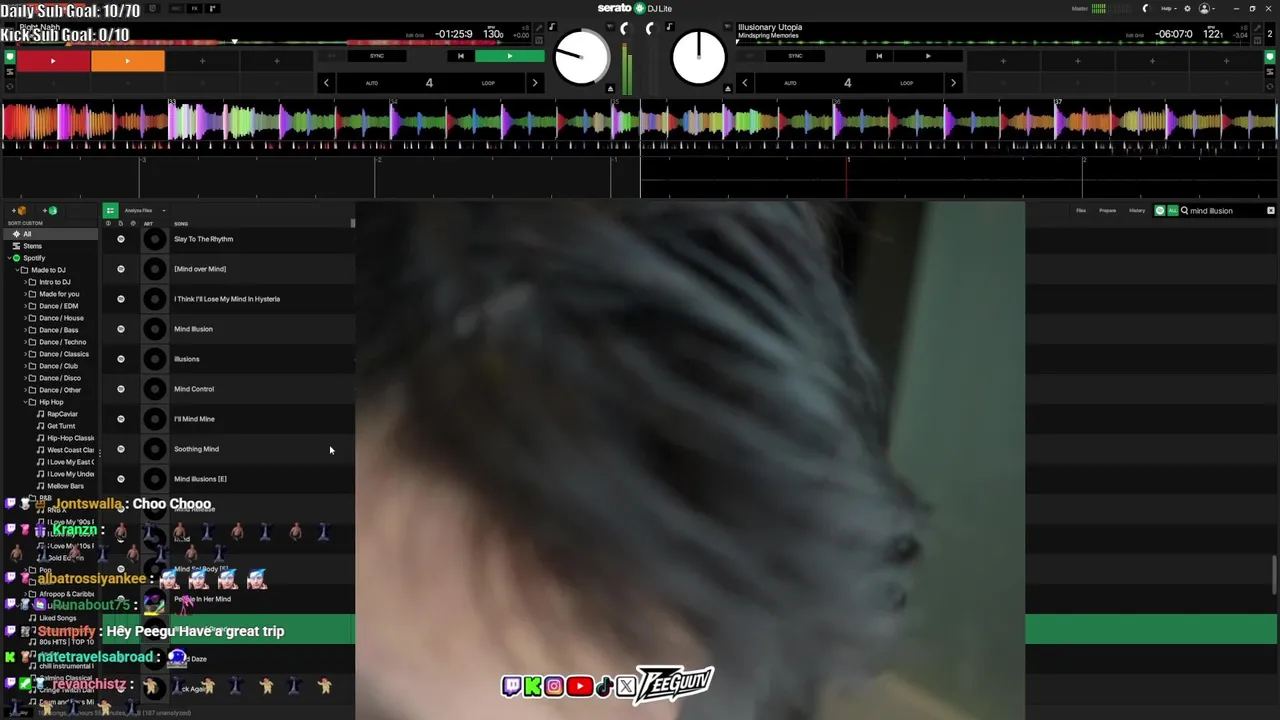
Task: Open the Get Turnt playlist
Action: [x=61, y=426]
